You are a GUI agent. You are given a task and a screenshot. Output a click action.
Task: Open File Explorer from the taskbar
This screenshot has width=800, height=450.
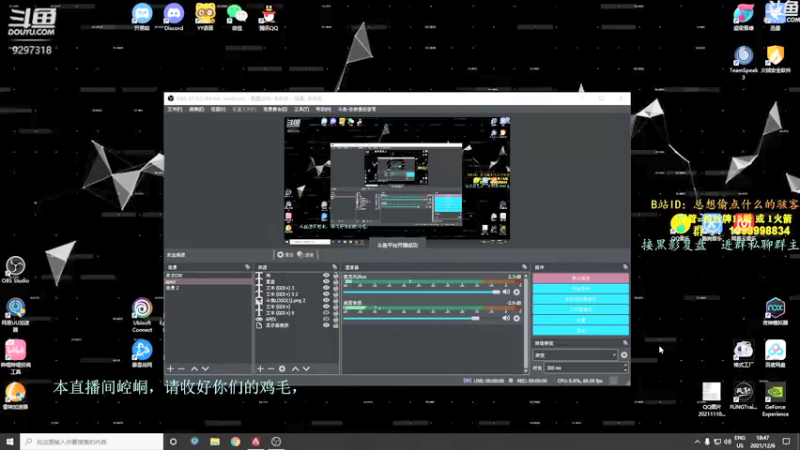[x=215, y=441]
